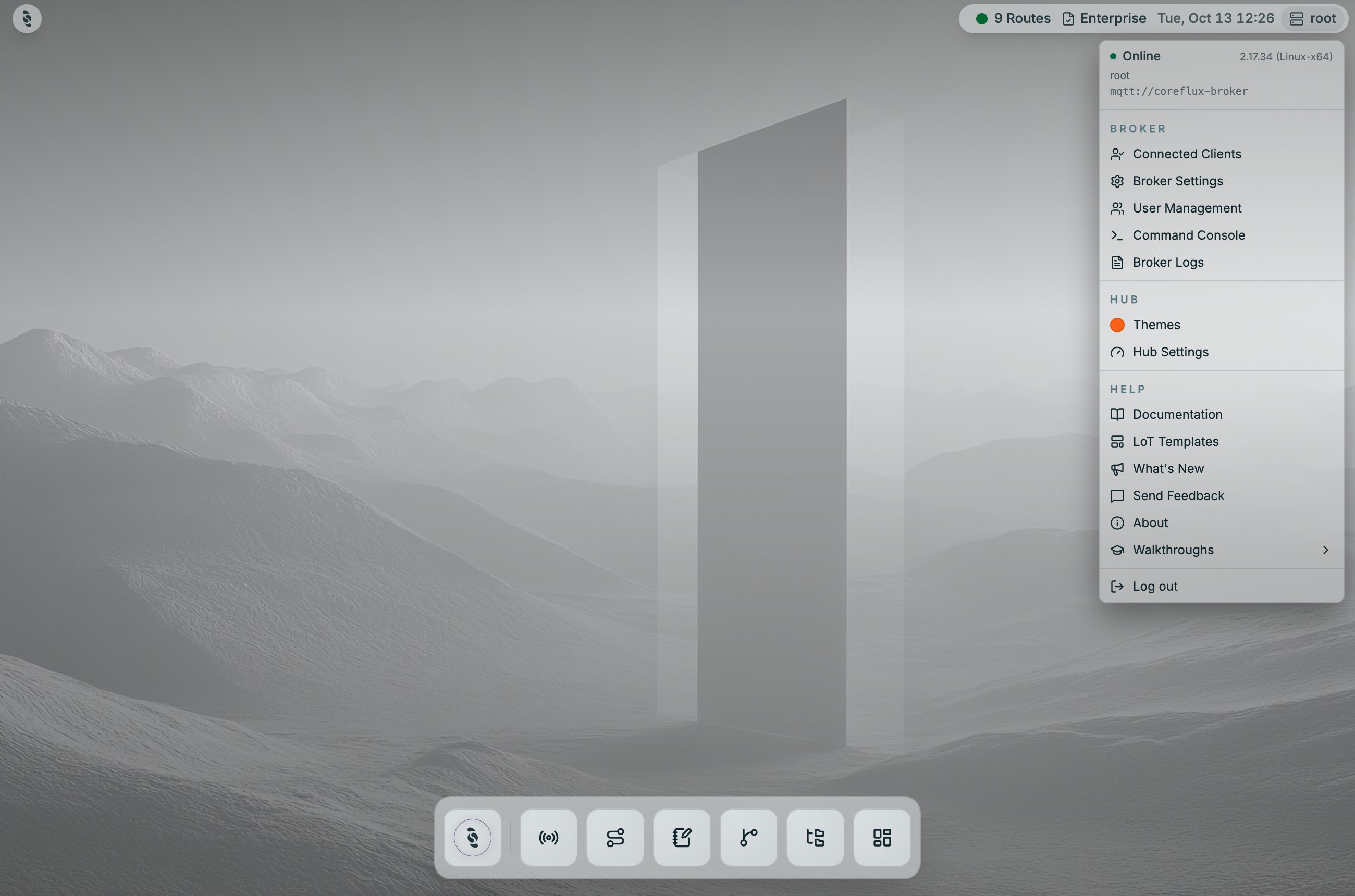Click the Coreflux logo in the top-left corner
Screen dimensions: 1355x896
click(x=27, y=19)
